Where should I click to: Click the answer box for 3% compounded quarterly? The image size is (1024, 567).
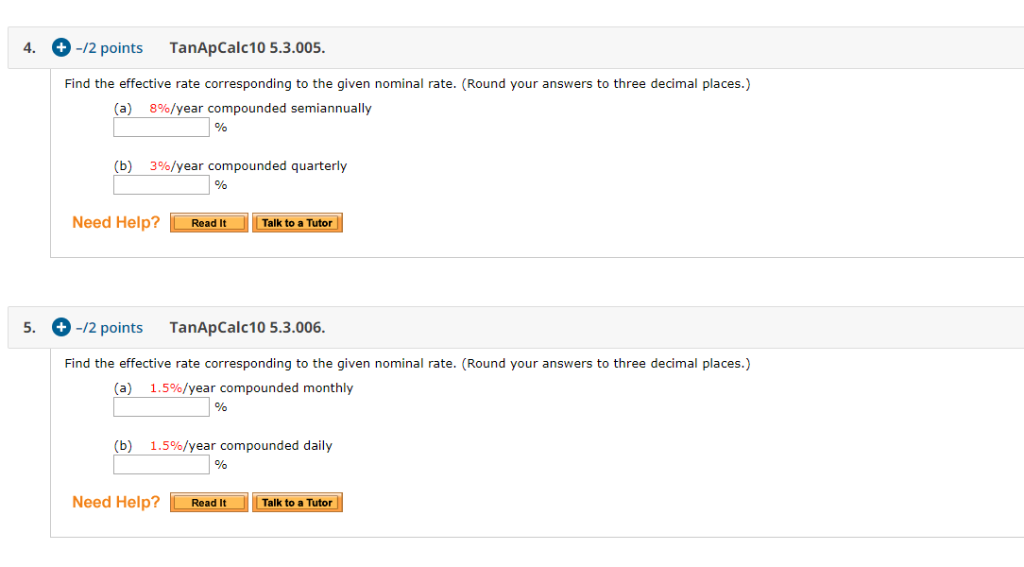pos(161,185)
